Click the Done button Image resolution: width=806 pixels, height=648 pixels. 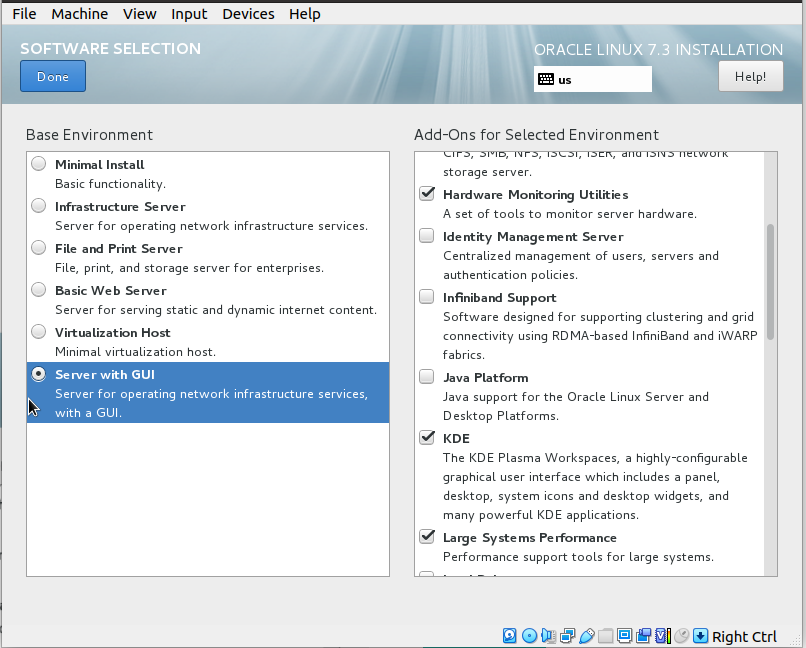[53, 76]
